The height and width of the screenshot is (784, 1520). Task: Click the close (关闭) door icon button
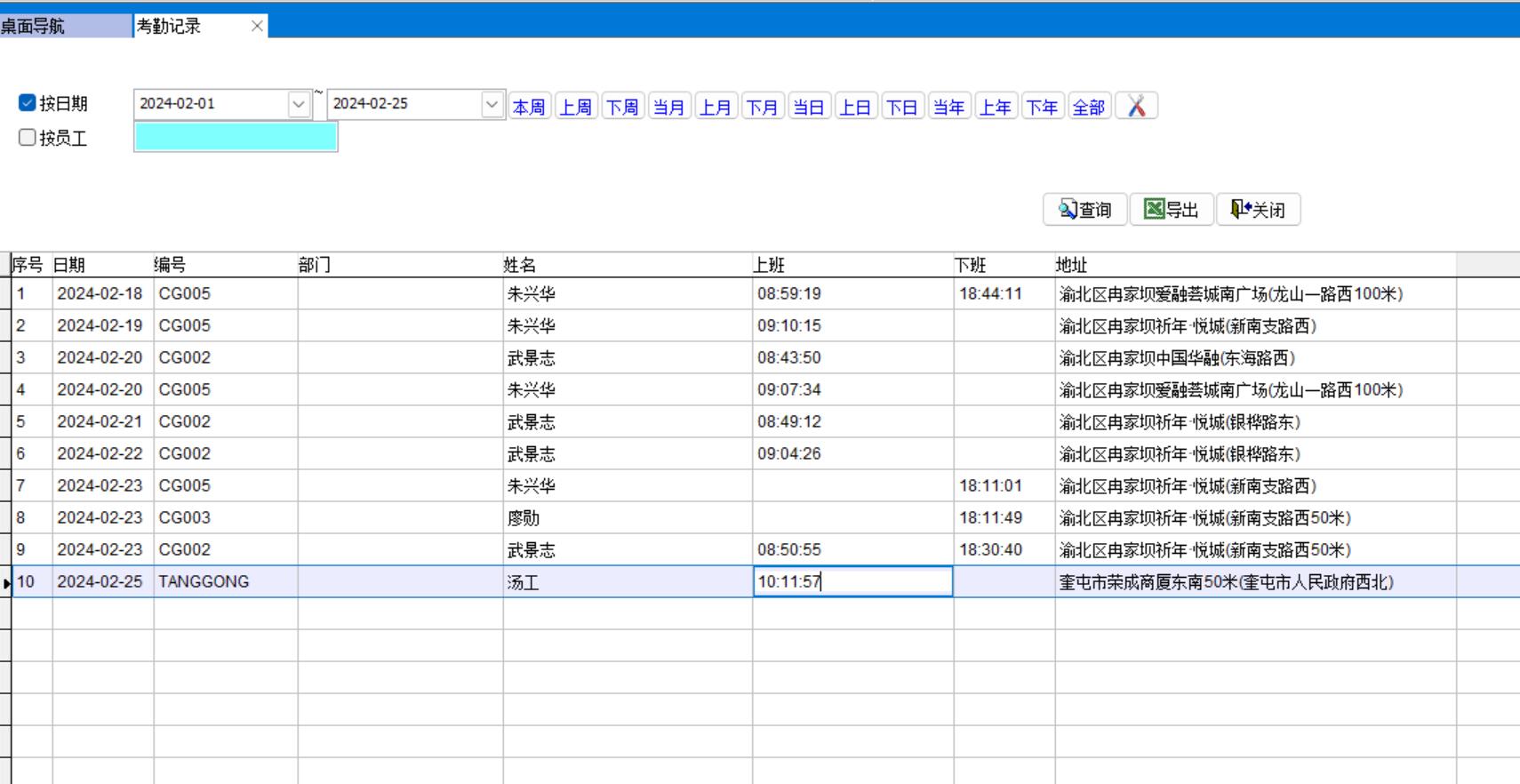1258,210
